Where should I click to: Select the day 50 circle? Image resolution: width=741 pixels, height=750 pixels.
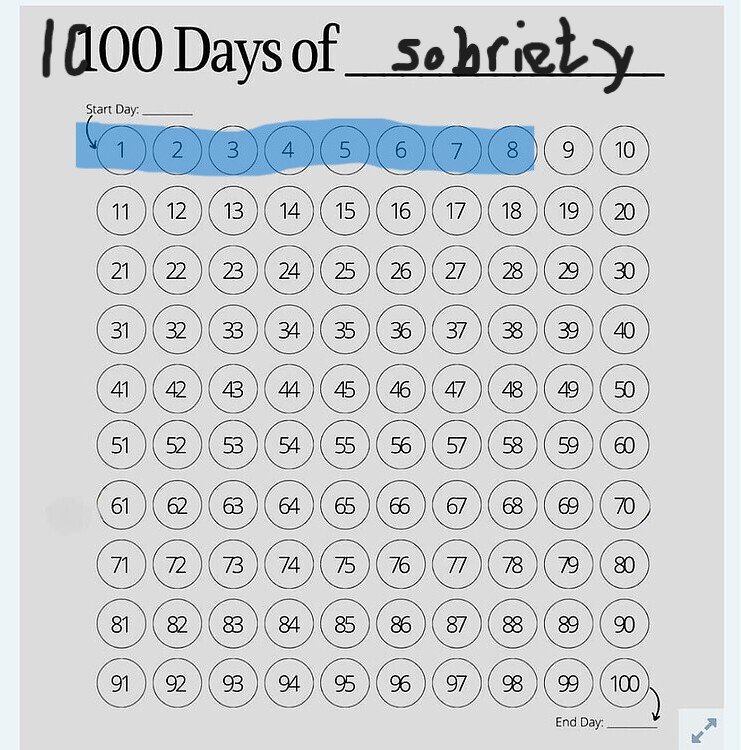click(x=624, y=388)
